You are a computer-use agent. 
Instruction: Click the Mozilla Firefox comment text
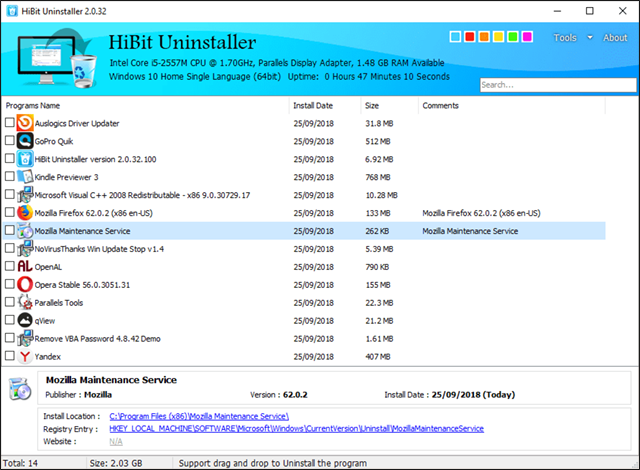[x=481, y=213]
